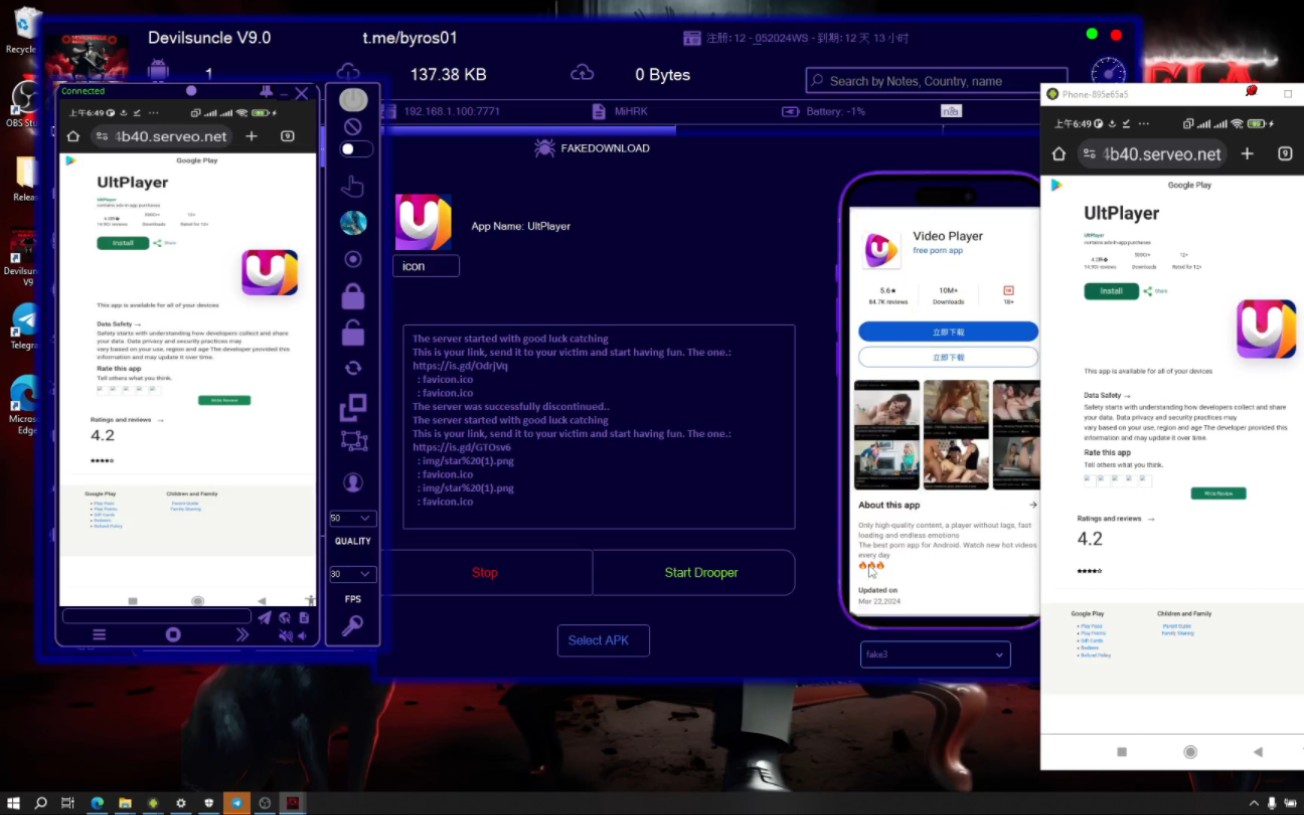The height and width of the screenshot is (815, 1304).
Task: Tap back triangle in Phone-895e65a5 window
Action: (1258, 751)
